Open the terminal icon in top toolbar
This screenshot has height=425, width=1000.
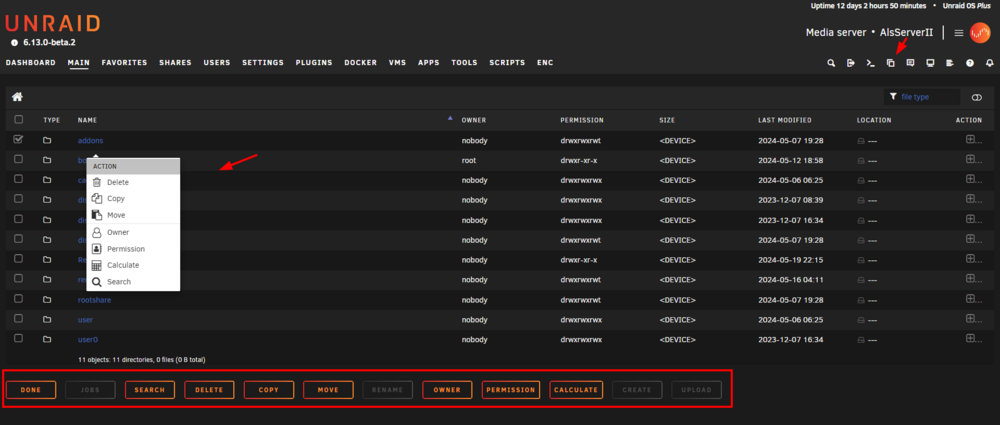point(870,63)
